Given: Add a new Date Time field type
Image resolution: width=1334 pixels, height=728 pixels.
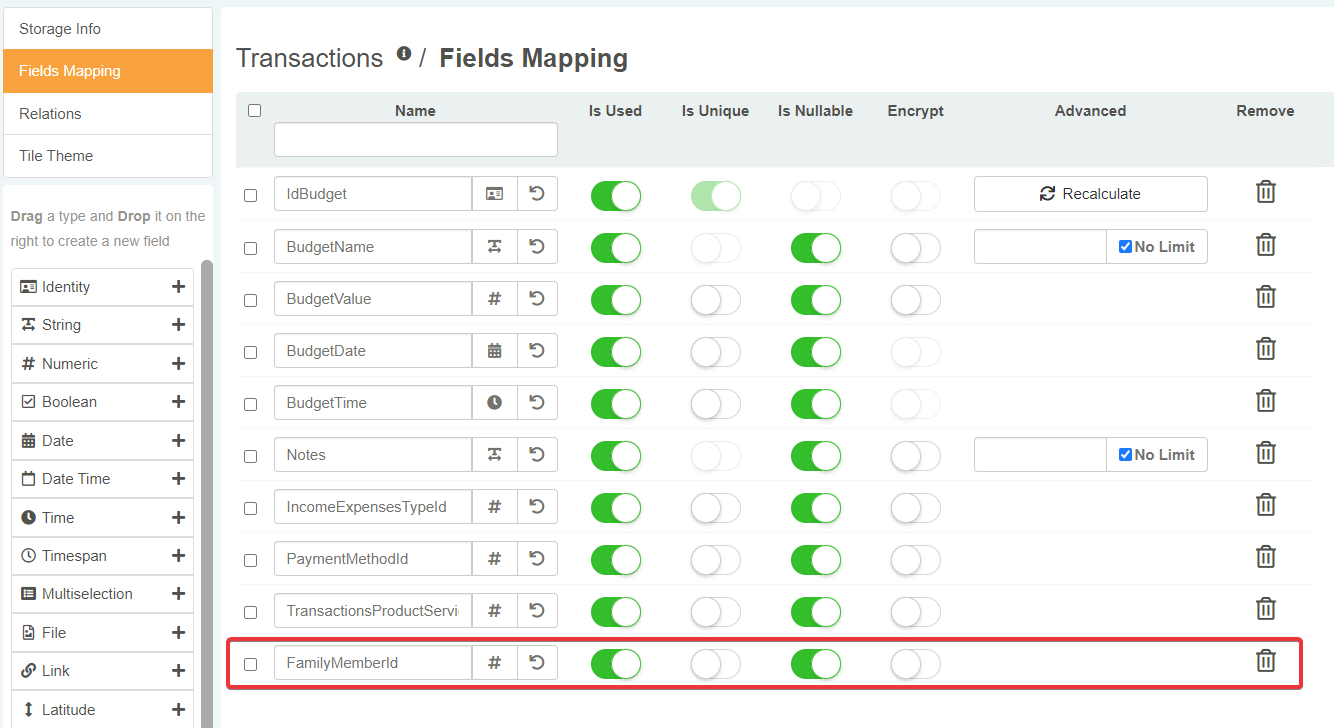Looking at the screenshot, I should point(178,479).
